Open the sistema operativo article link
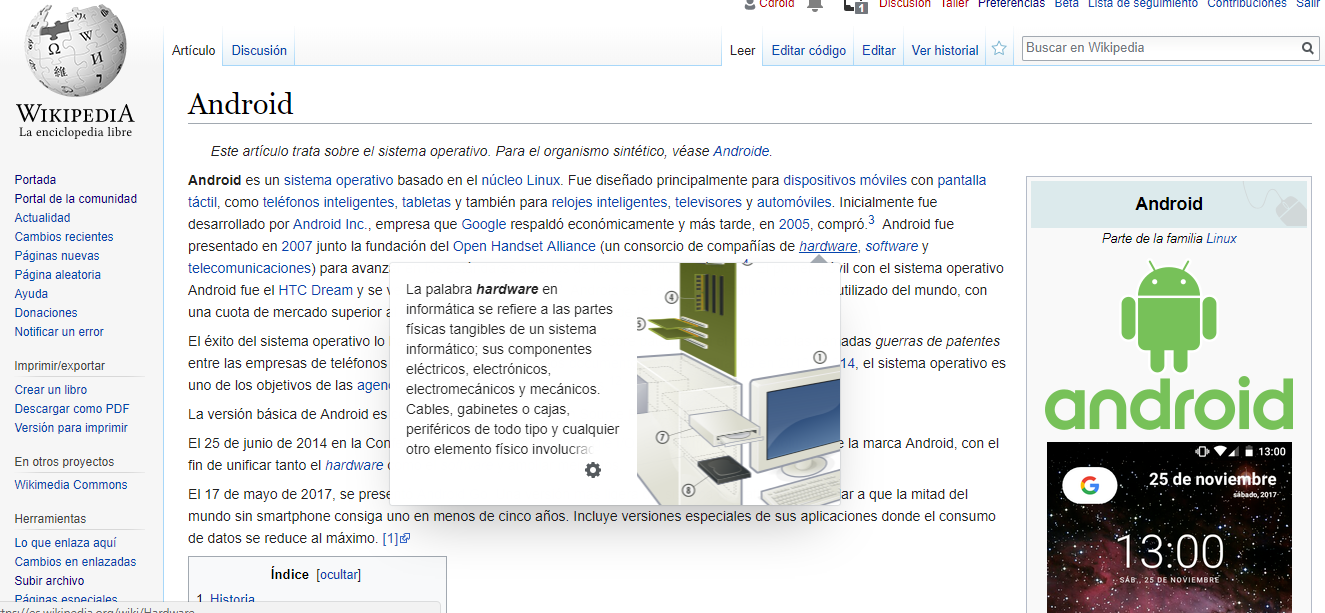The width and height of the screenshot is (1325, 613). [x=338, y=180]
